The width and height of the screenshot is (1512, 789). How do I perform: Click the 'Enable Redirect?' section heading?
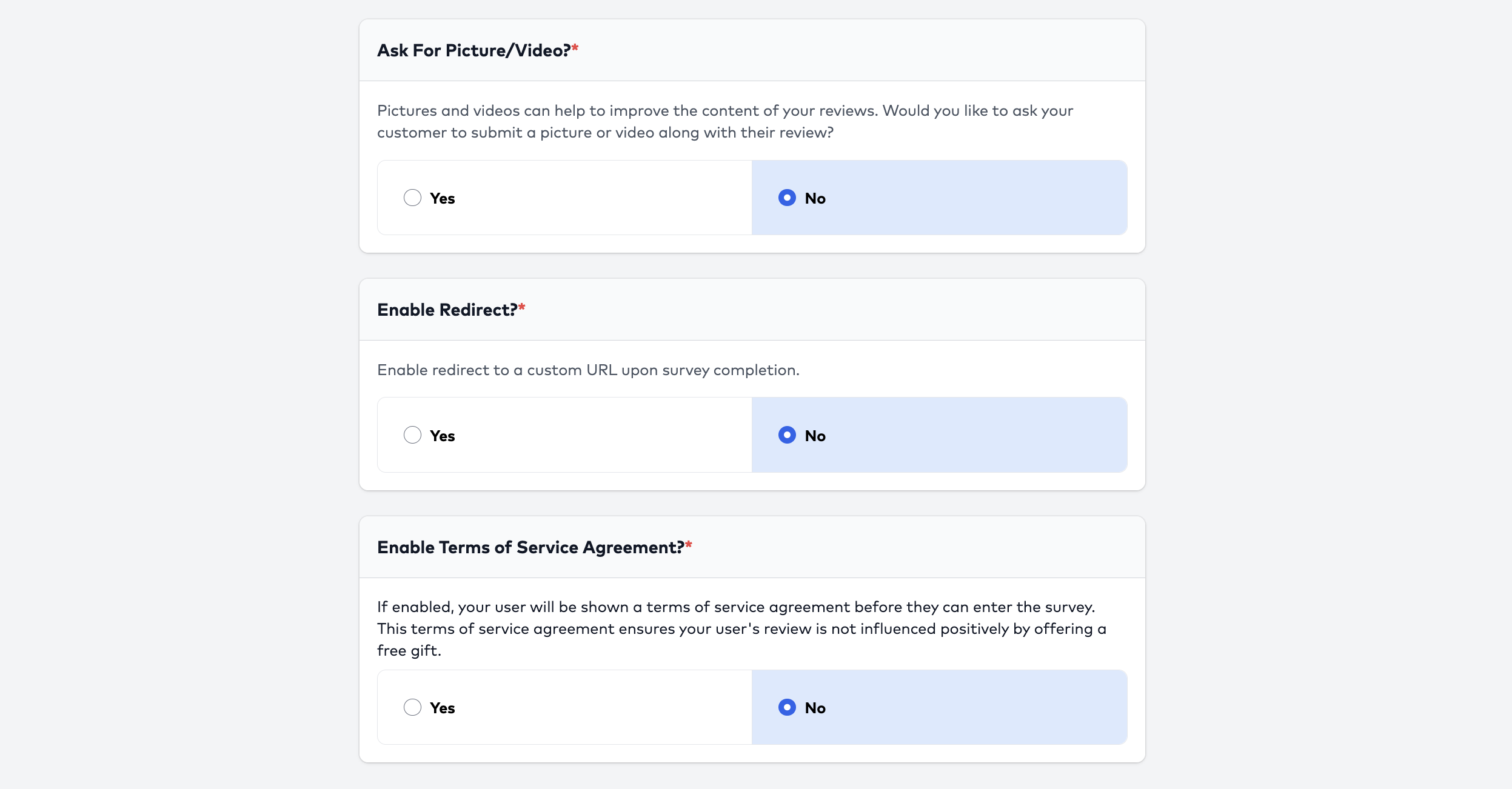pos(447,310)
